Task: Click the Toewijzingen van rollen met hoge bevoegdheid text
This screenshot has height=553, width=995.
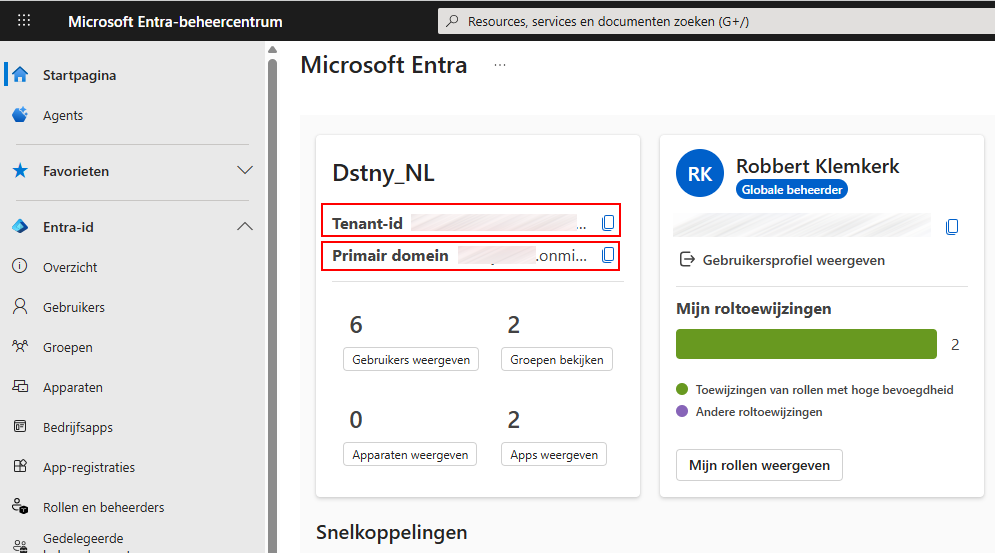Action: point(824,390)
